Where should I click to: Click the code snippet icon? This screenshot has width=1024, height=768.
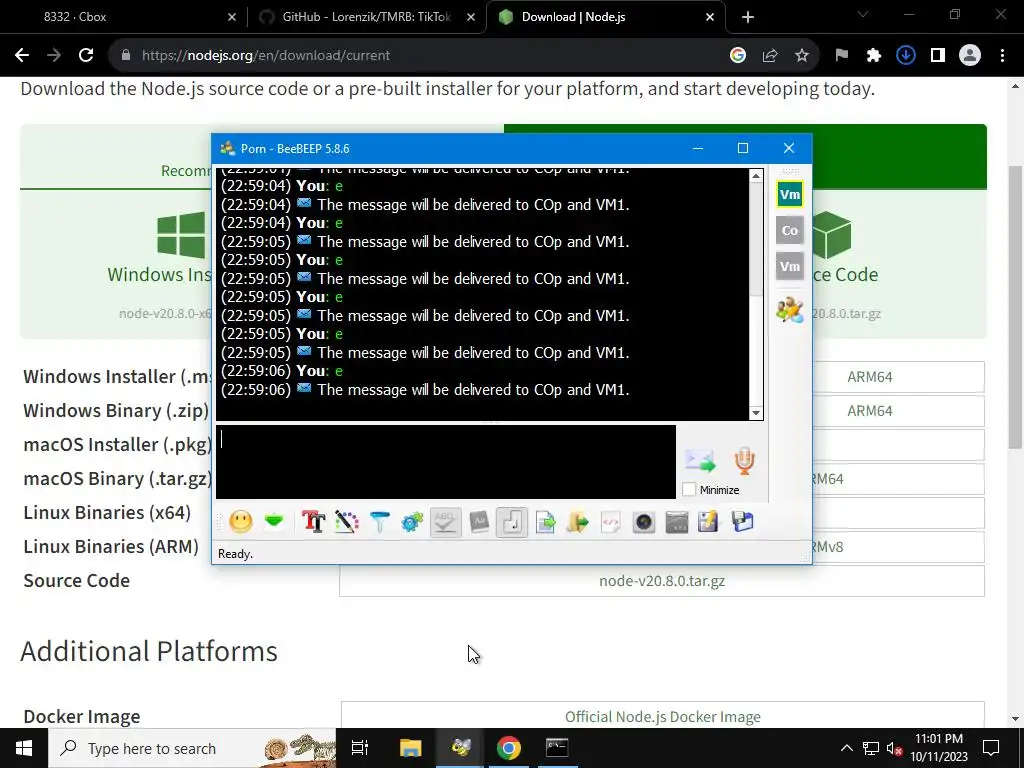coord(611,522)
